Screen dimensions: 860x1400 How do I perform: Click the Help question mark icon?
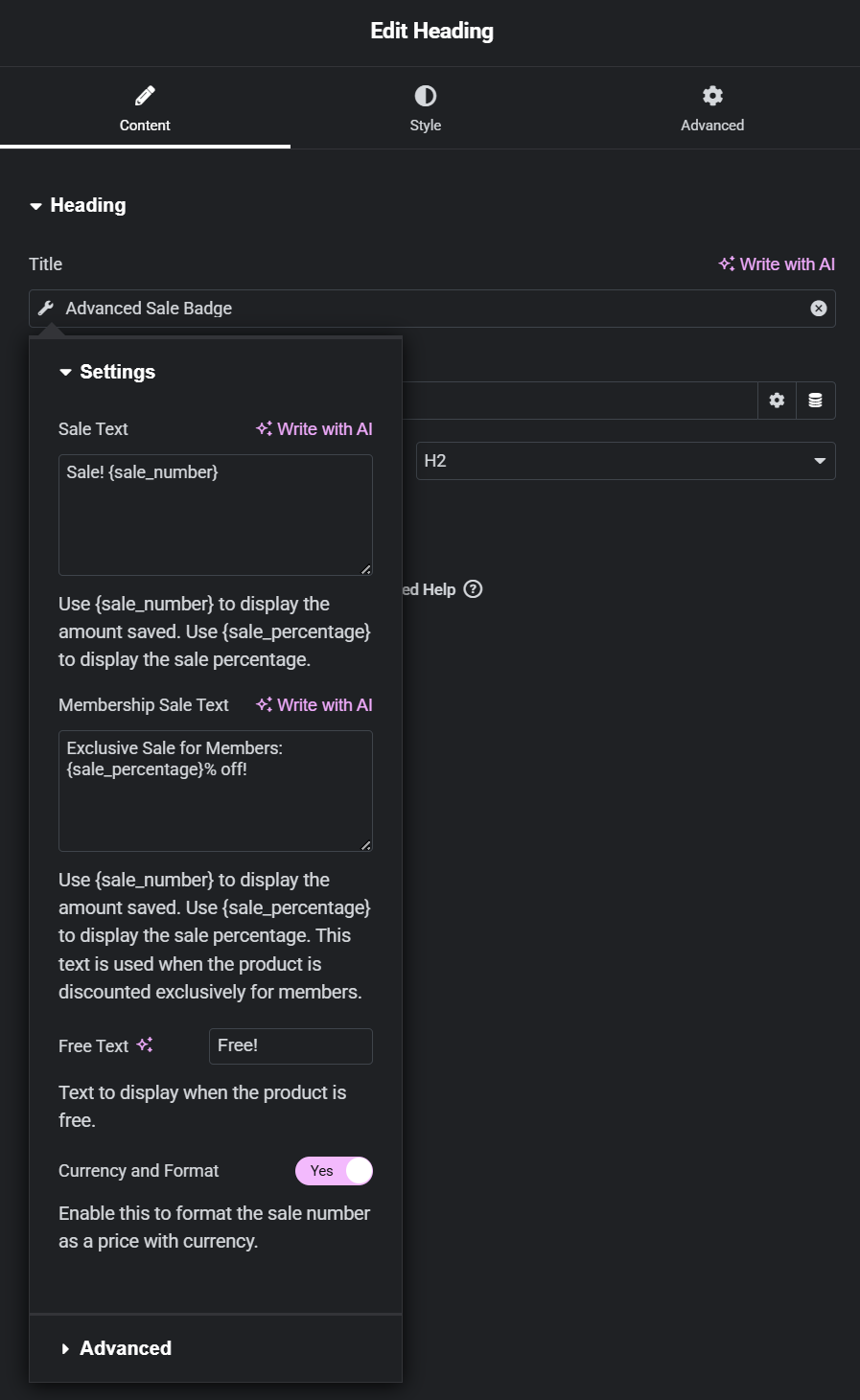coord(473,589)
